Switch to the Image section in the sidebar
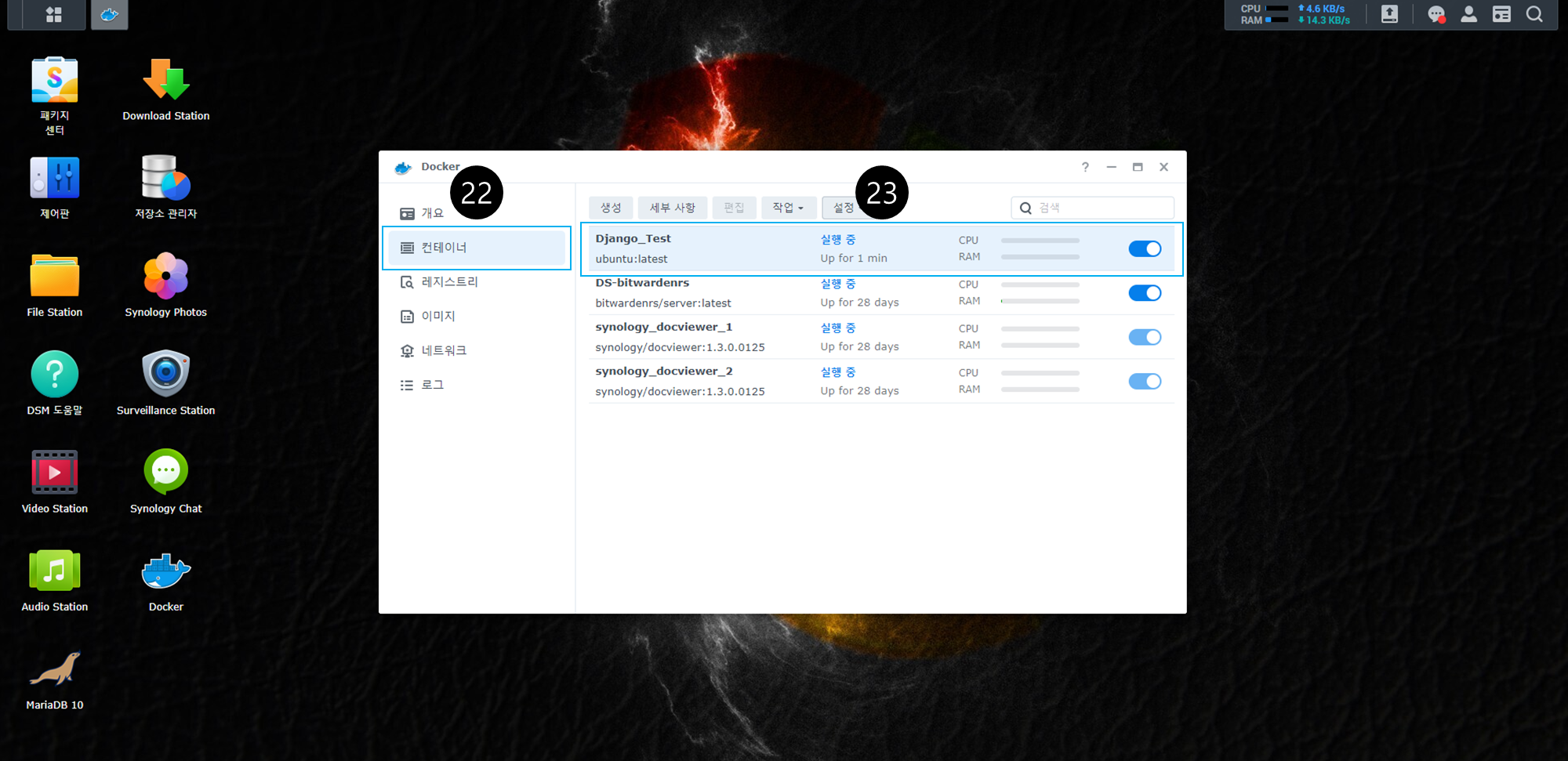 [x=477, y=317]
